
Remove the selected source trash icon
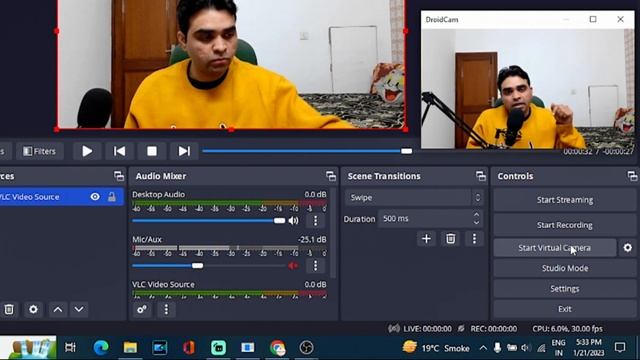9,309
